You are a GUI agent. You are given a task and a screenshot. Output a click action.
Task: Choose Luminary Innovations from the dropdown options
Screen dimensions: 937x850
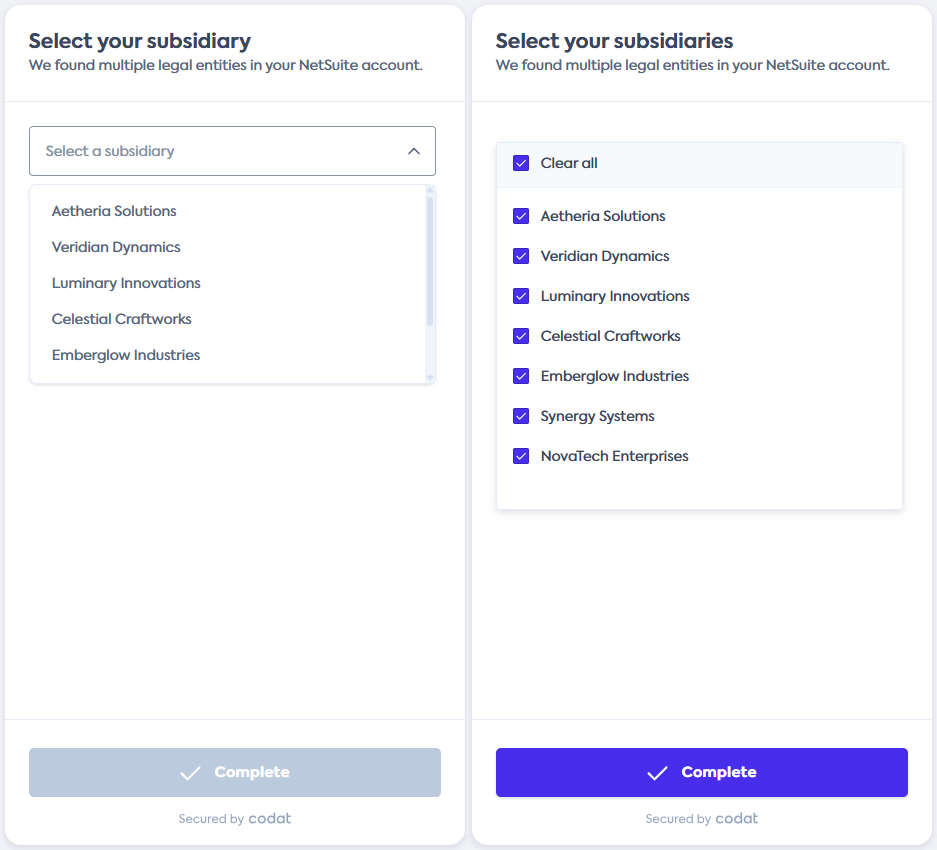point(126,283)
